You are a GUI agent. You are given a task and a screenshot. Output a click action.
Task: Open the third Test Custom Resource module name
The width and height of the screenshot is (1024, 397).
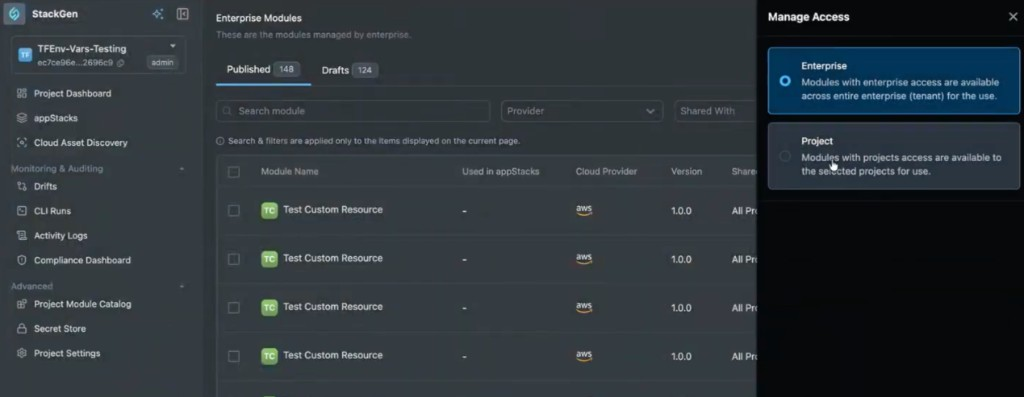tap(332, 306)
